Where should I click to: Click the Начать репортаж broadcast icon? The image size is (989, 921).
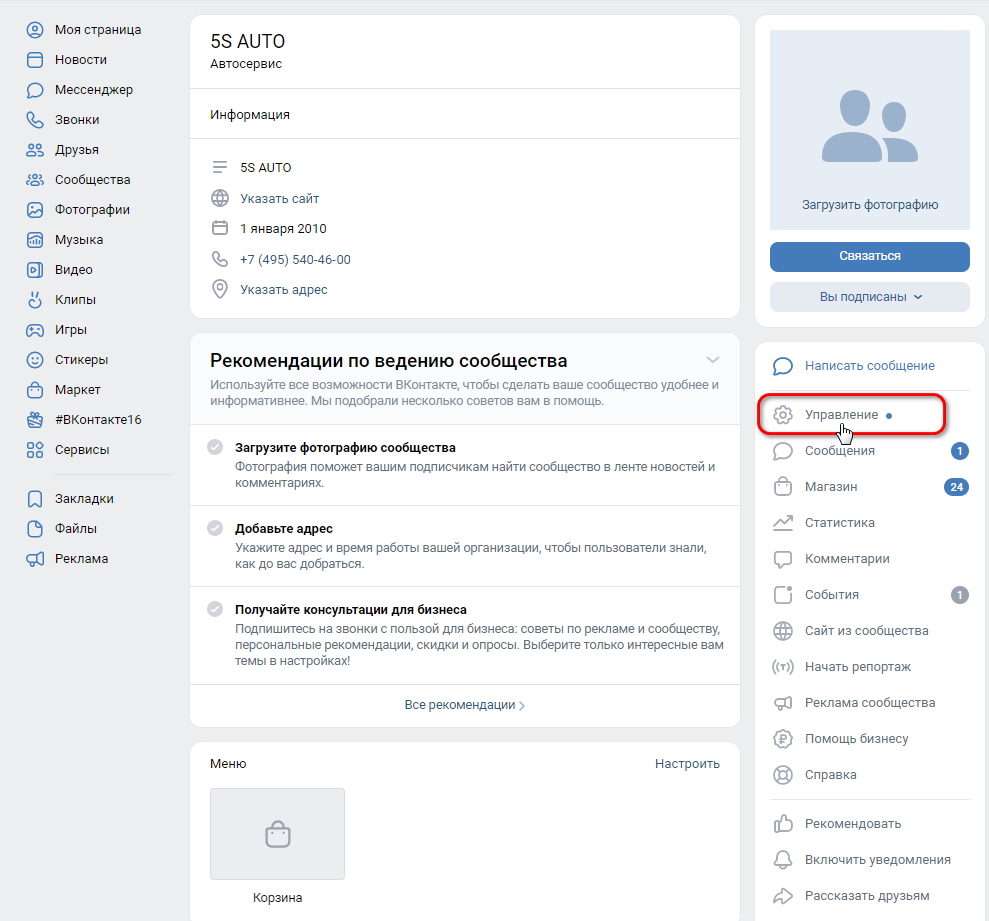783,667
